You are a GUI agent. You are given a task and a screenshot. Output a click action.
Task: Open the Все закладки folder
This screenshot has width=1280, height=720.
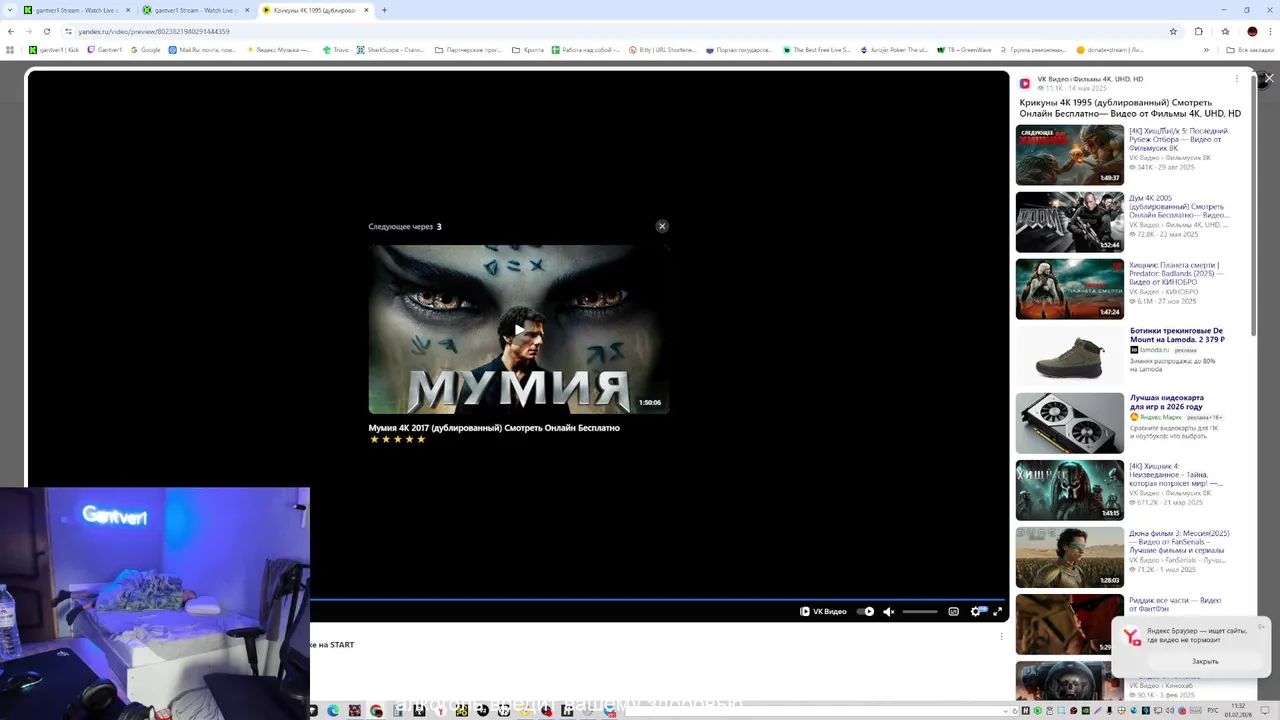coord(1250,49)
